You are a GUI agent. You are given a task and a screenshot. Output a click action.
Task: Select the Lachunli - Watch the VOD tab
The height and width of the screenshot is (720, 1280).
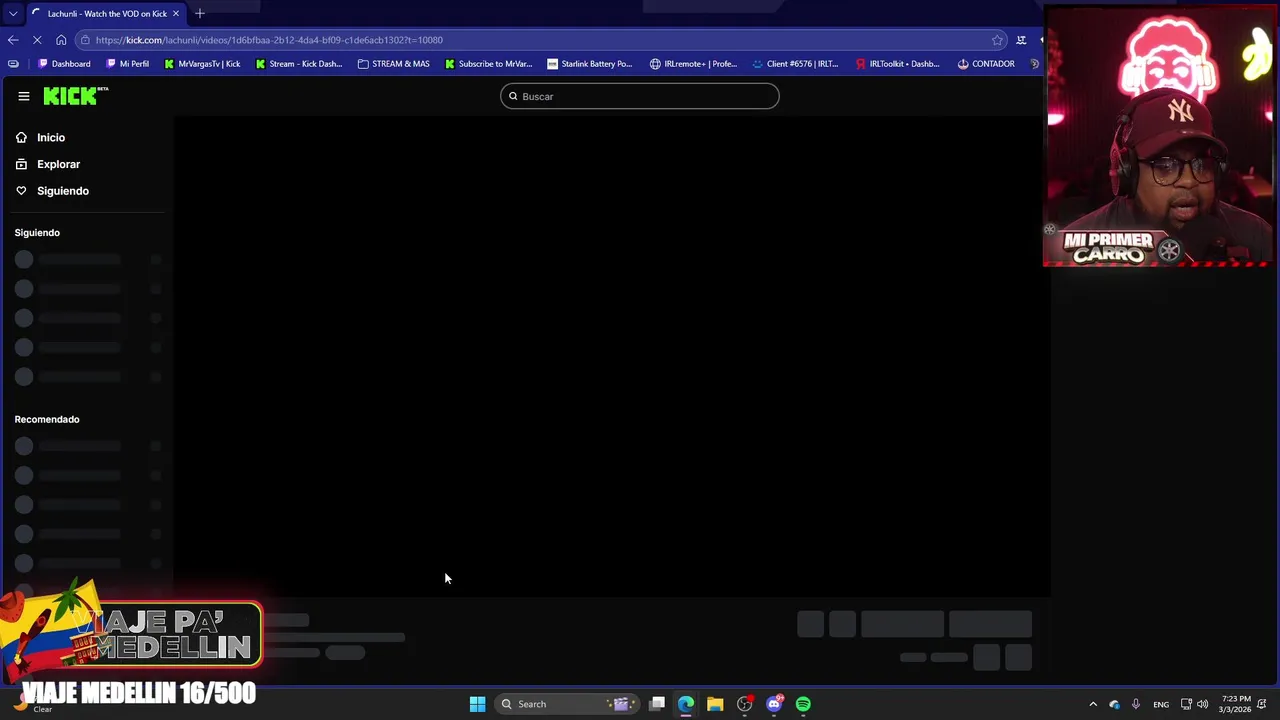click(x=105, y=13)
